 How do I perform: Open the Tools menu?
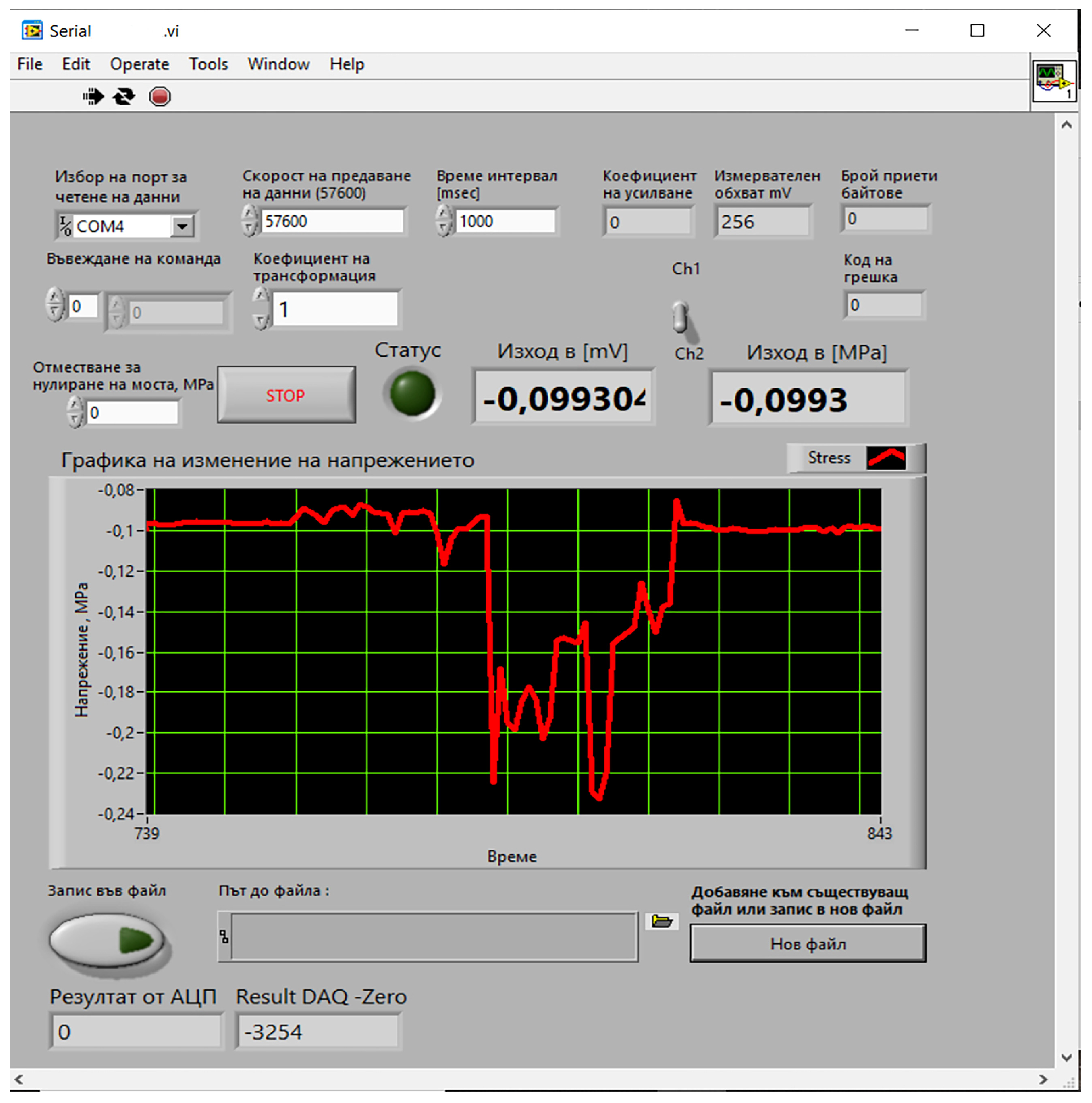(x=208, y=64)
